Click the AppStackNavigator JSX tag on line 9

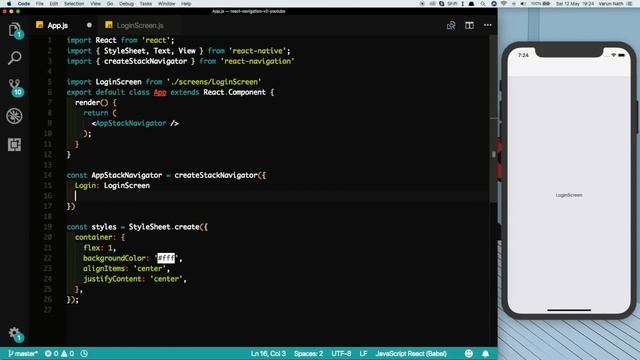131,123
